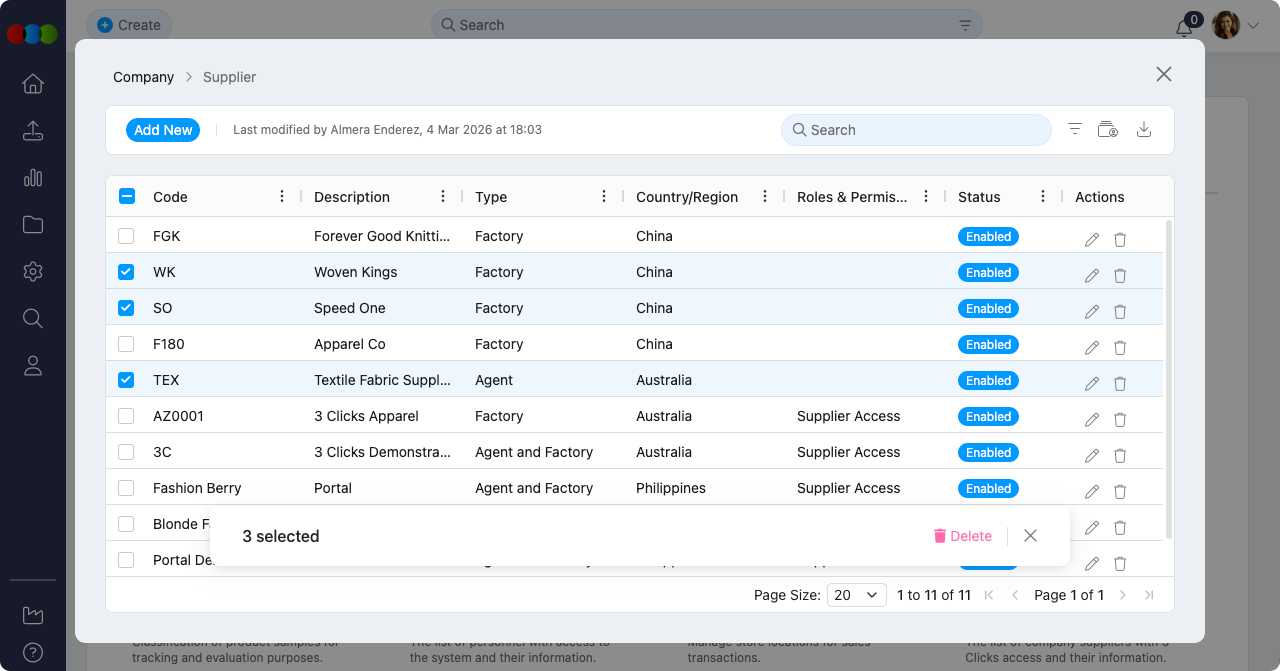Open the Code column menu
The width and height of the screenshot is (1280, 671).
click(x=282, y=197)
